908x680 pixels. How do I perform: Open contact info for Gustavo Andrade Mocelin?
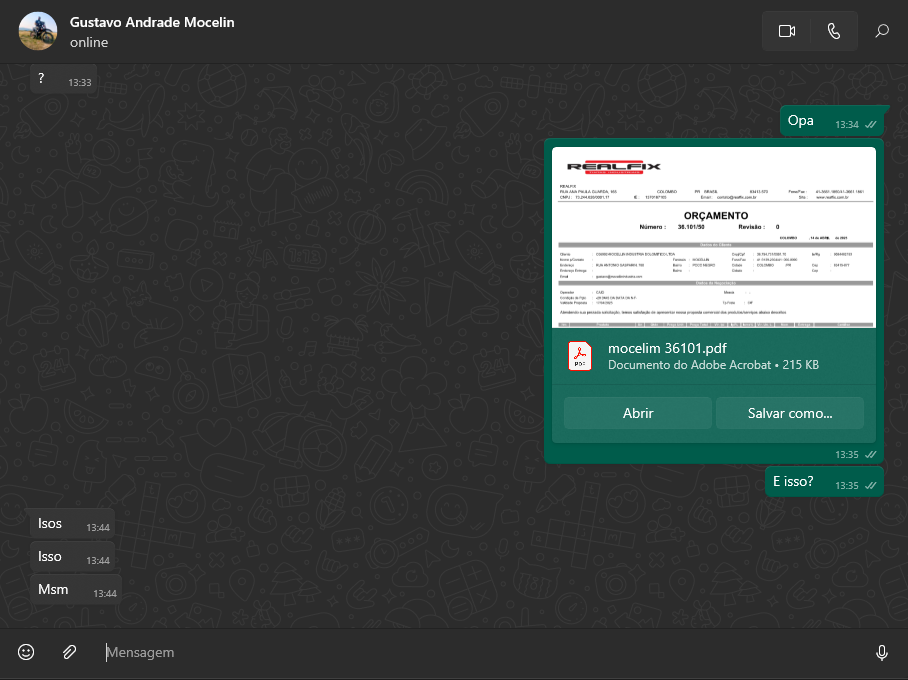point(152,22)
